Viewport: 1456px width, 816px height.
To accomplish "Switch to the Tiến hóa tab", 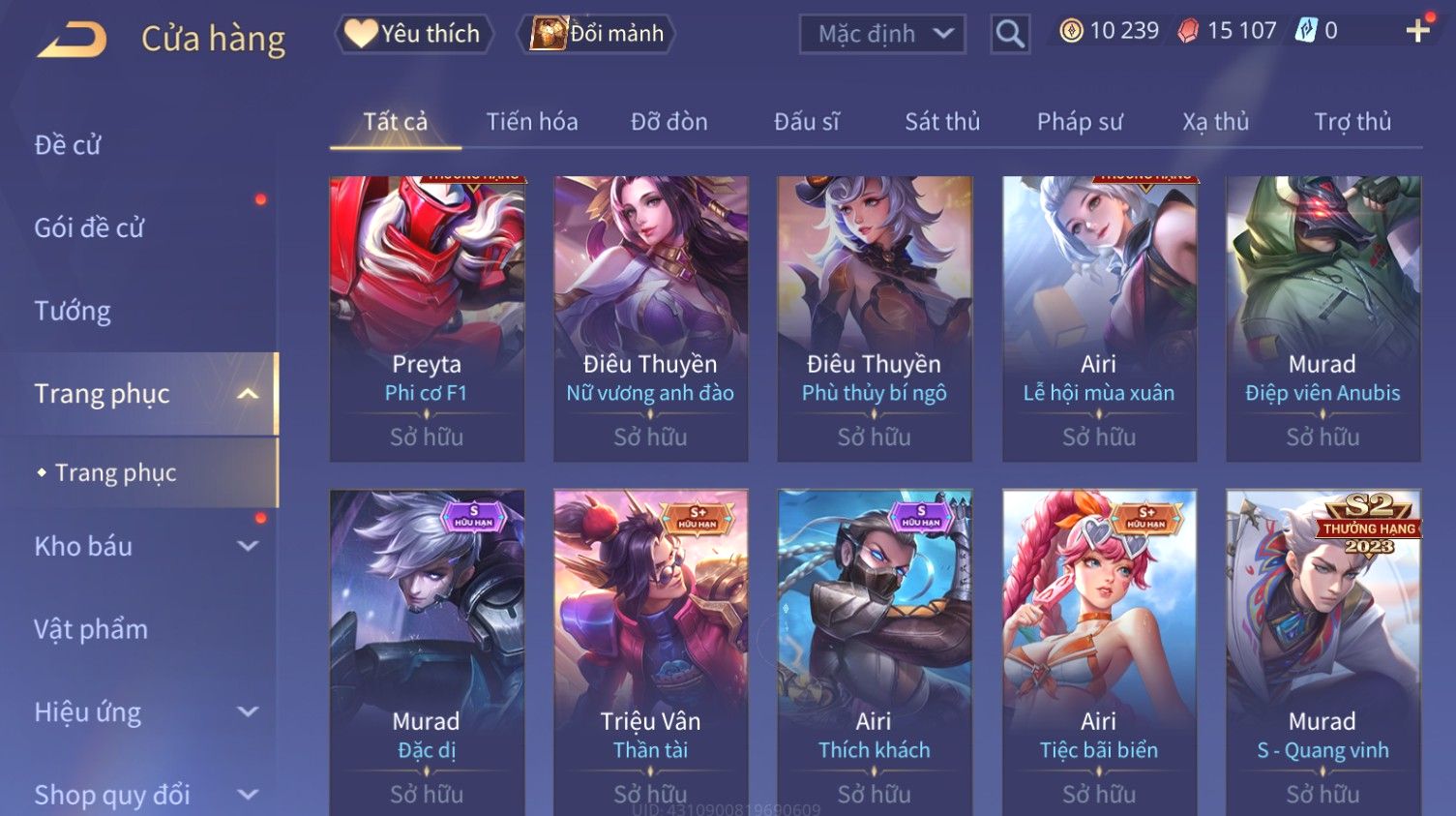I will 532,122.
